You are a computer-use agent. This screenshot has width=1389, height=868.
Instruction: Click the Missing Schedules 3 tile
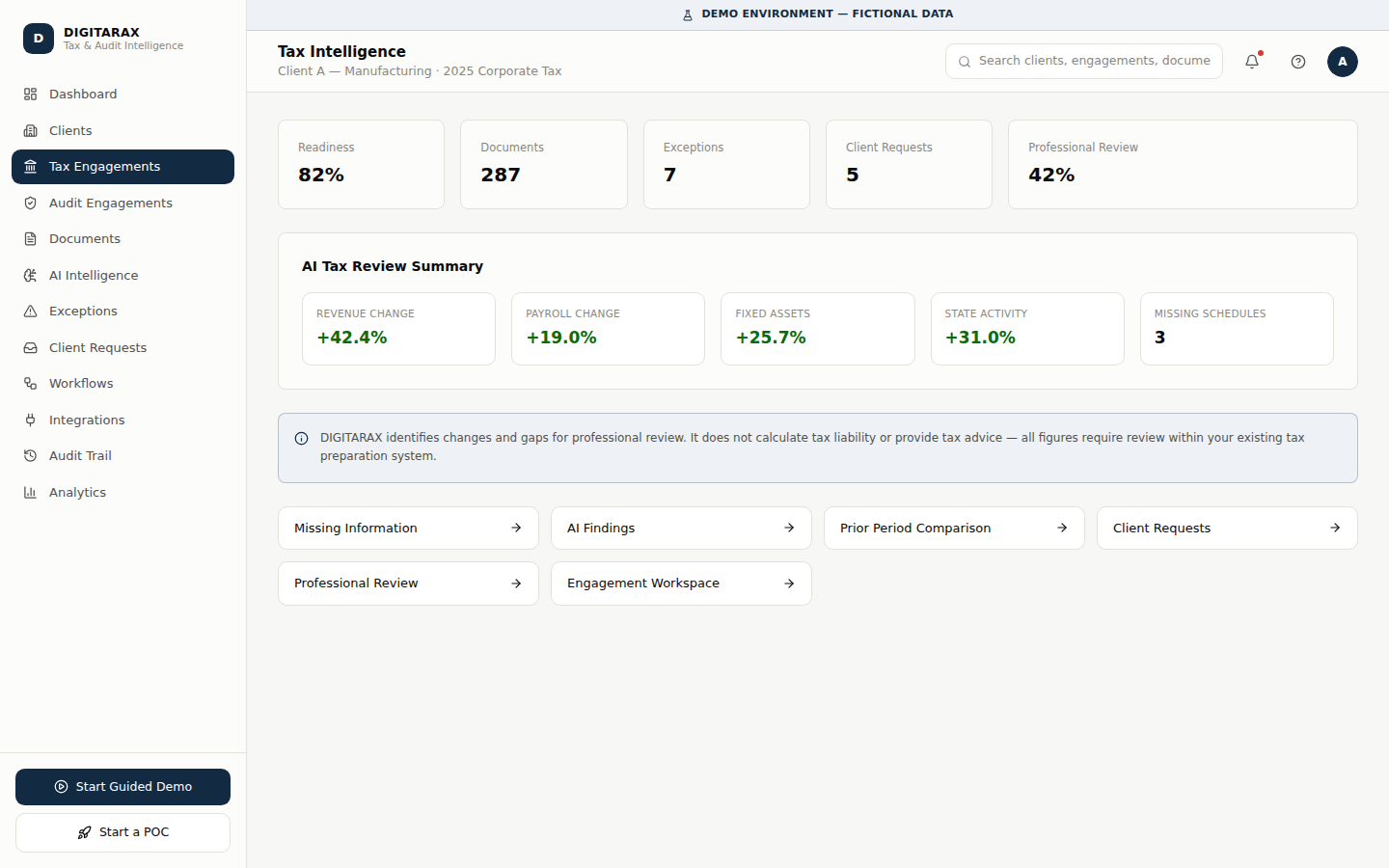coord(1237,329)
